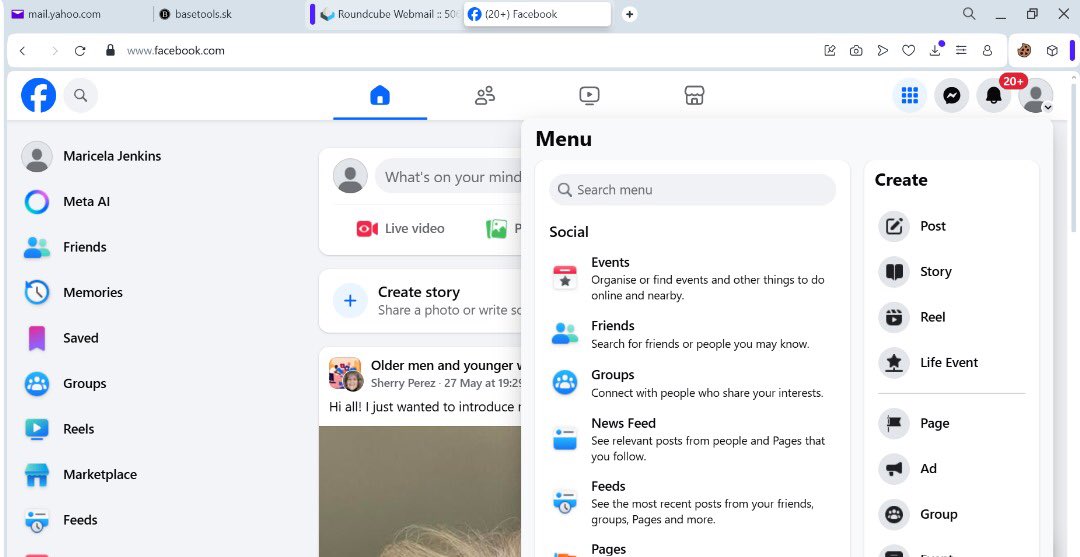Open Groups entry in the Menu panel
The image size is (1080, 557).
coord(692,383)
